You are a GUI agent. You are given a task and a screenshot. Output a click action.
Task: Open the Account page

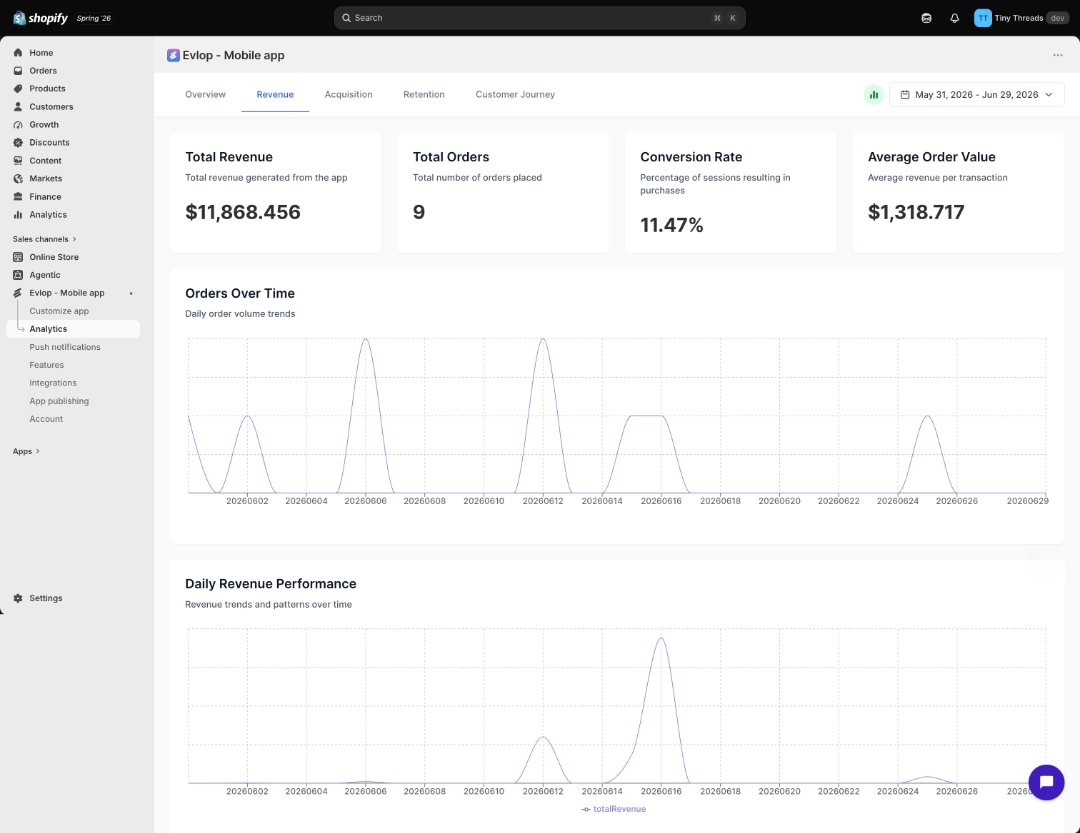point(46,419)
